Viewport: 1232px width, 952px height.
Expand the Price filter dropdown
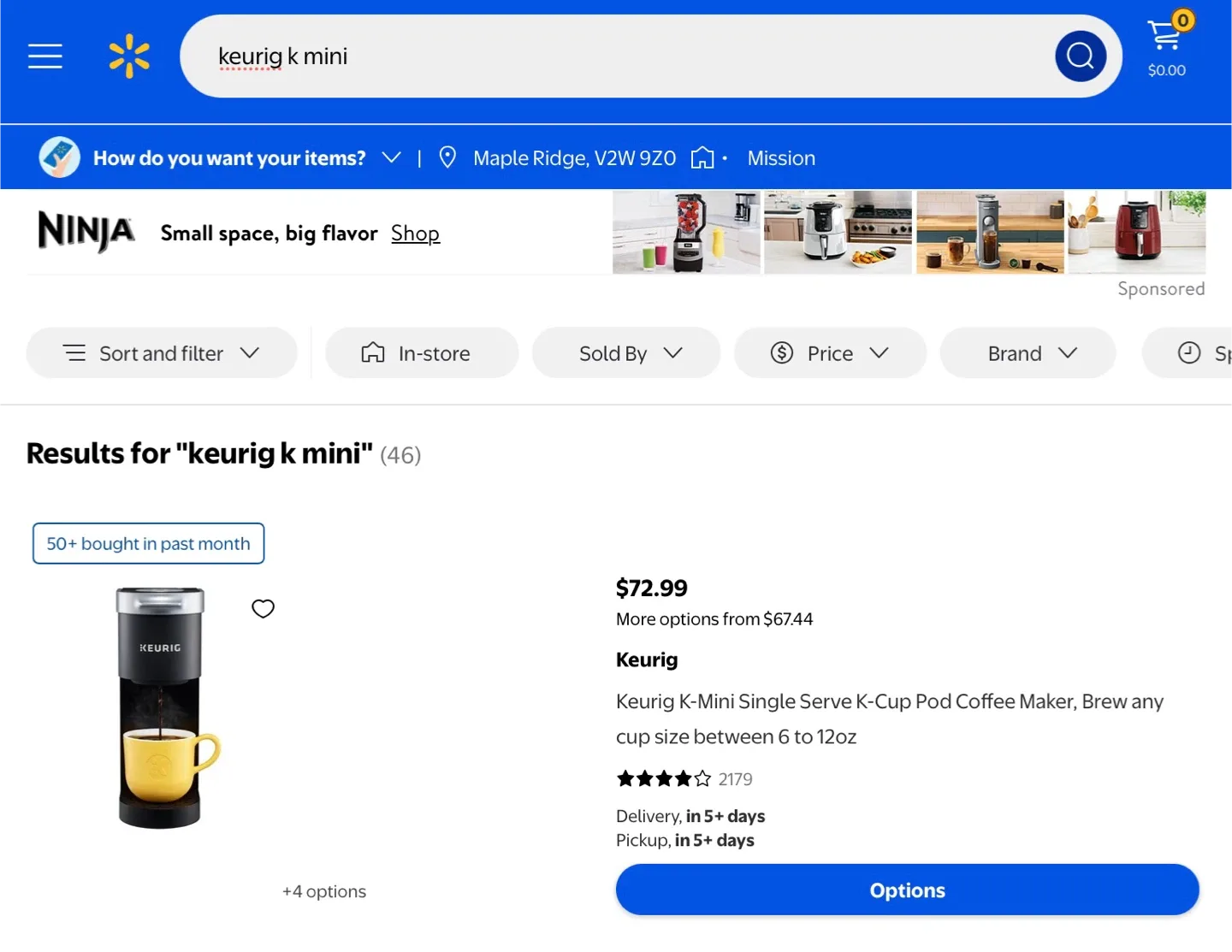[830, 353]
